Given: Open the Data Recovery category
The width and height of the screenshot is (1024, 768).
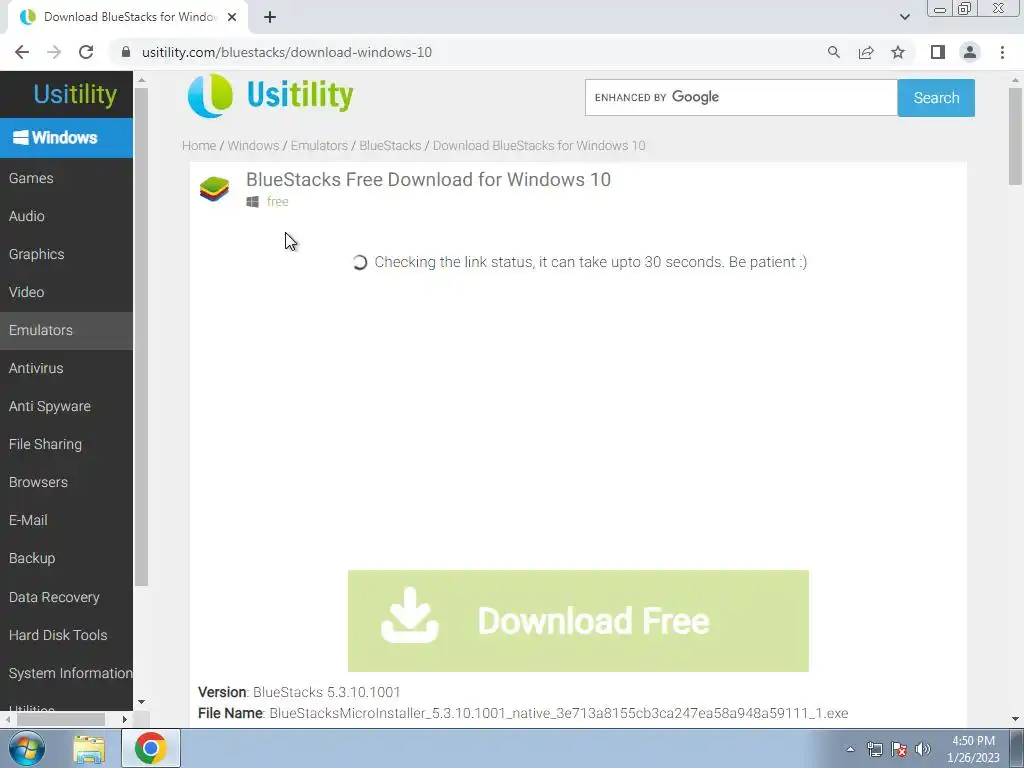Looking at the screenshot, I should 54,597.
